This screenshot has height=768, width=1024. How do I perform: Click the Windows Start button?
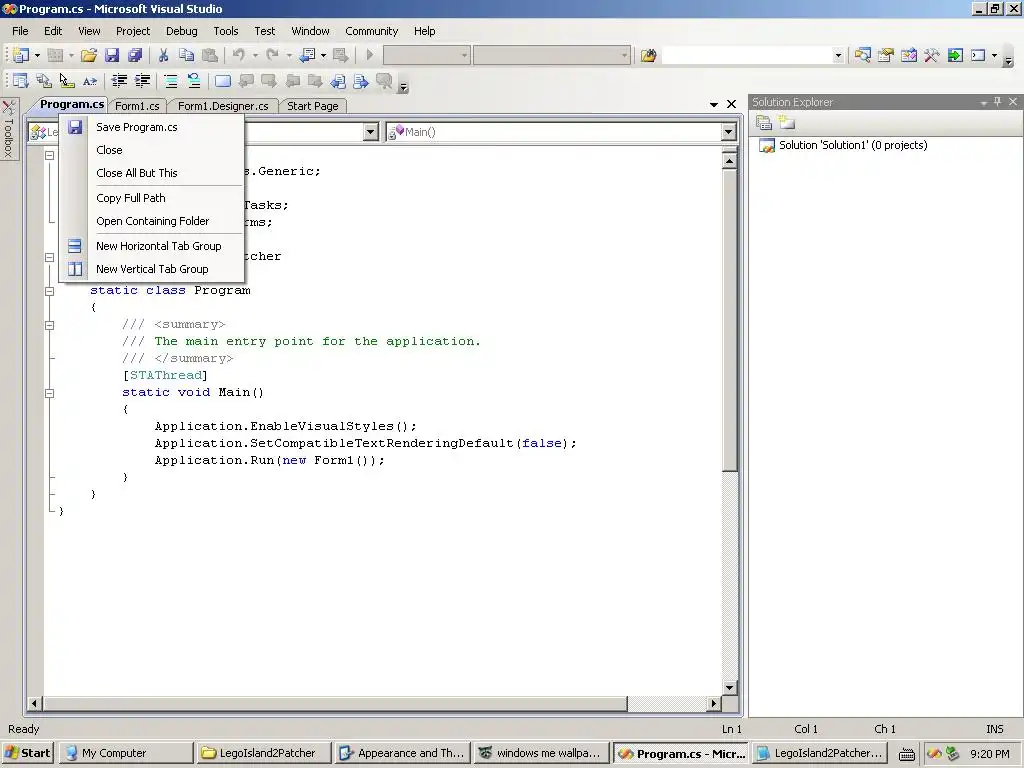pos(27,753)
